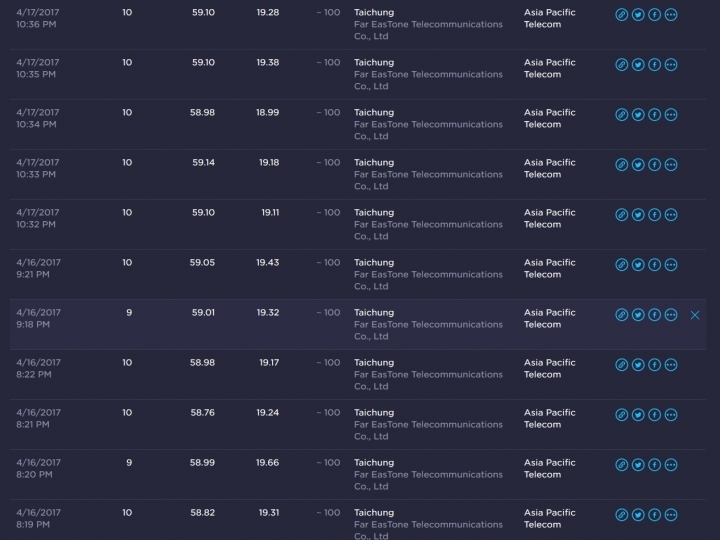This screenshot has width=720, height=540.
Task: Click Taichung server in 10:32 PM row
Action: click(374, 213)
